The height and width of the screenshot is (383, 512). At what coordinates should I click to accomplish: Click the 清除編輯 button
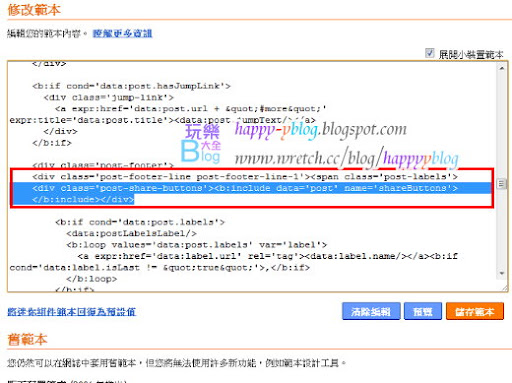click(371, 311)
